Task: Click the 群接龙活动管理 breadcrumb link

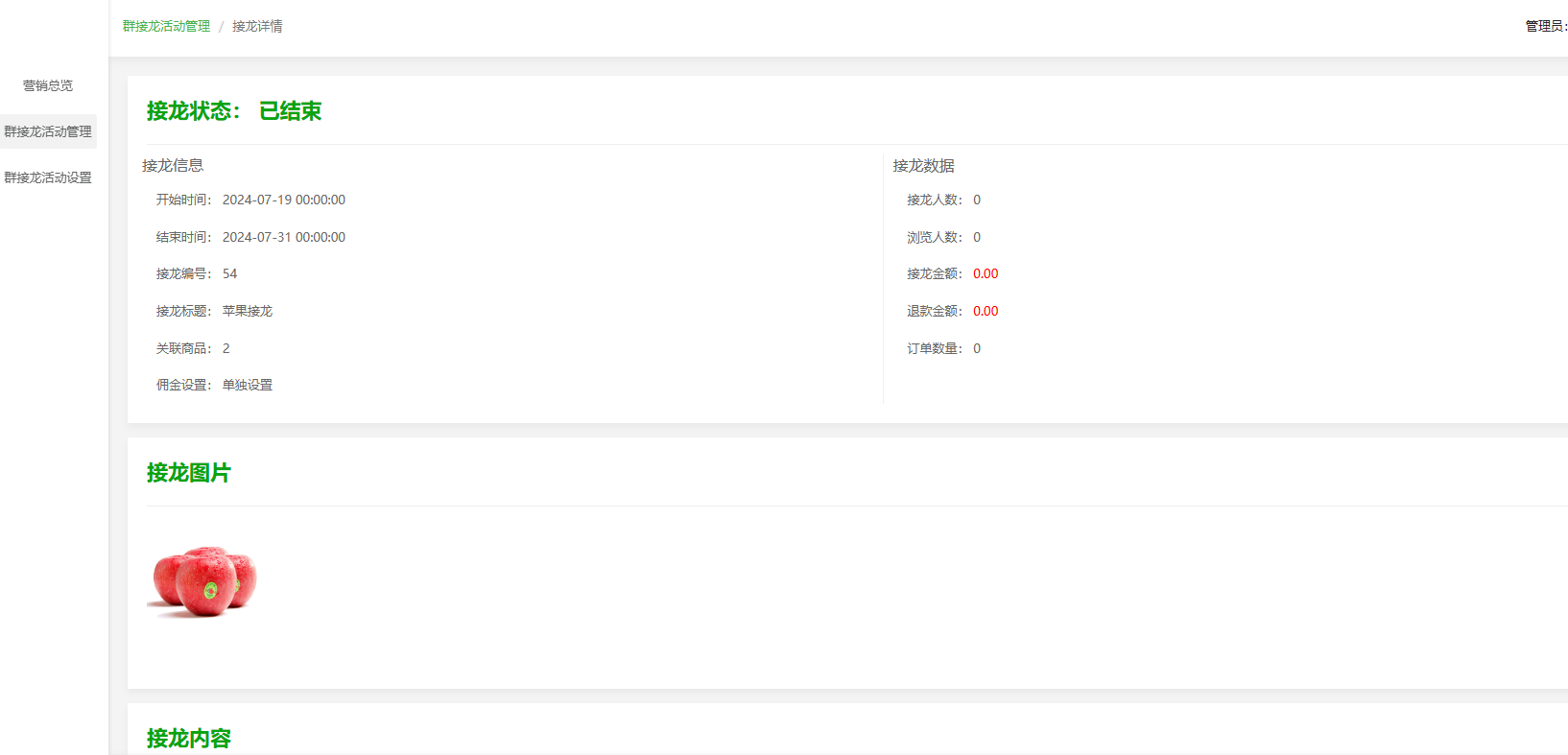Action: tap(166, 26)
